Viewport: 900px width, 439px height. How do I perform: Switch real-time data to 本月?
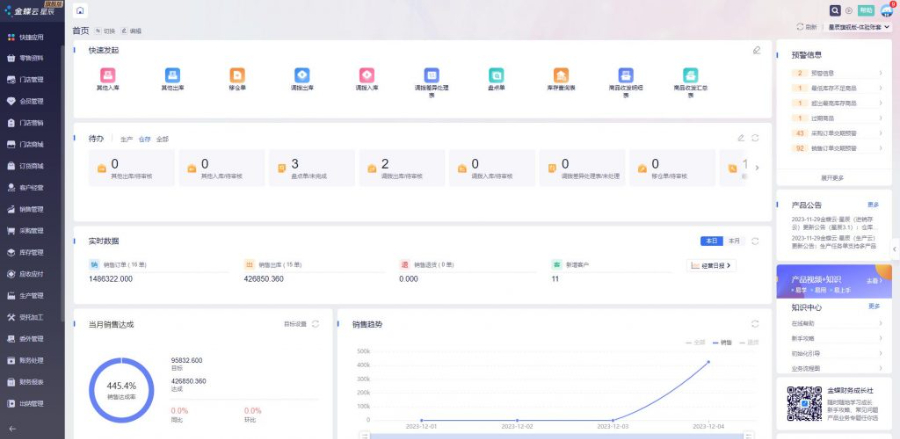(x=734, y=241)
